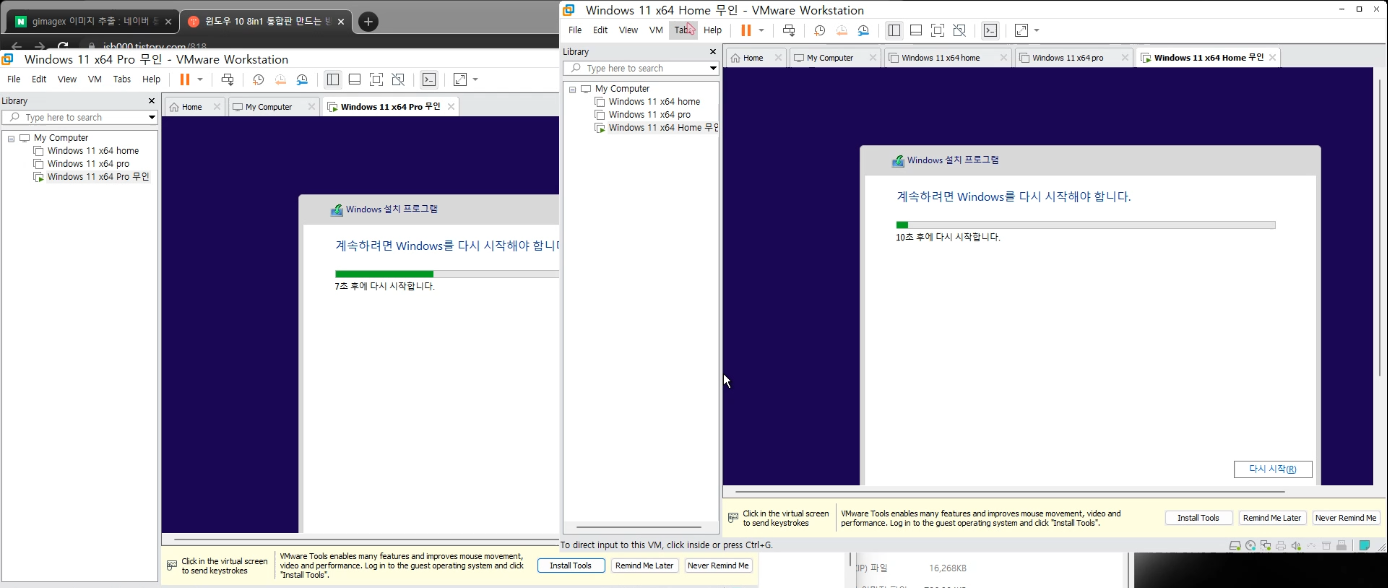This screenshot has height=588, width=1388.
Task: Enter full screen mode in the Home window
Action: click(937, 30)
